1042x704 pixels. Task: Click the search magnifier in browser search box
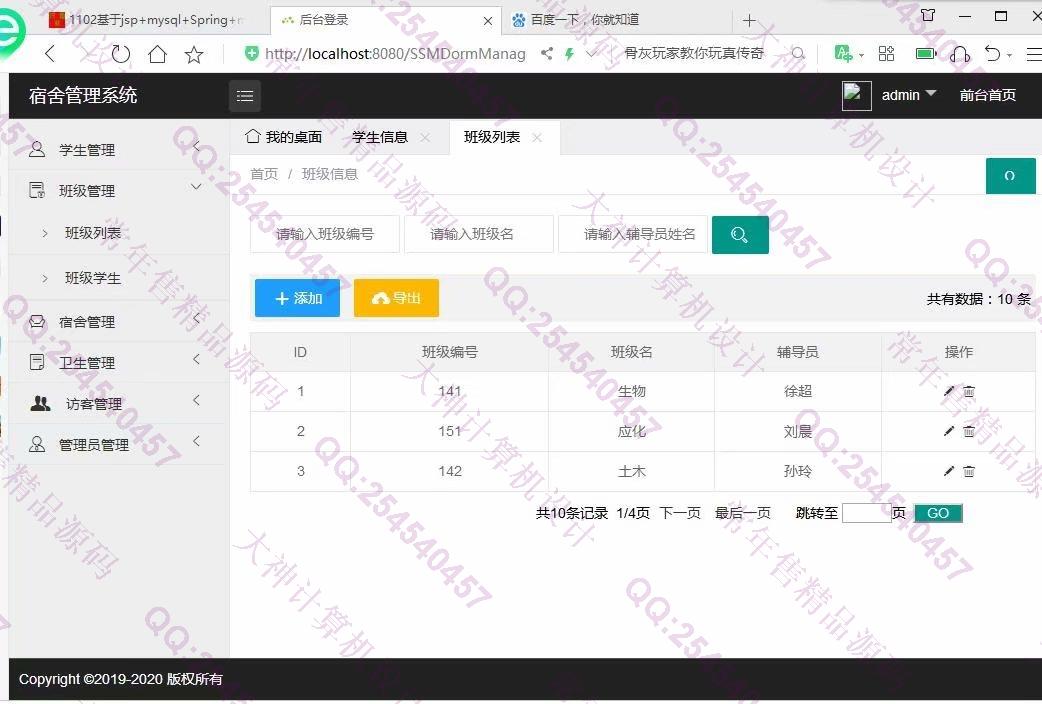click(798, 53)
